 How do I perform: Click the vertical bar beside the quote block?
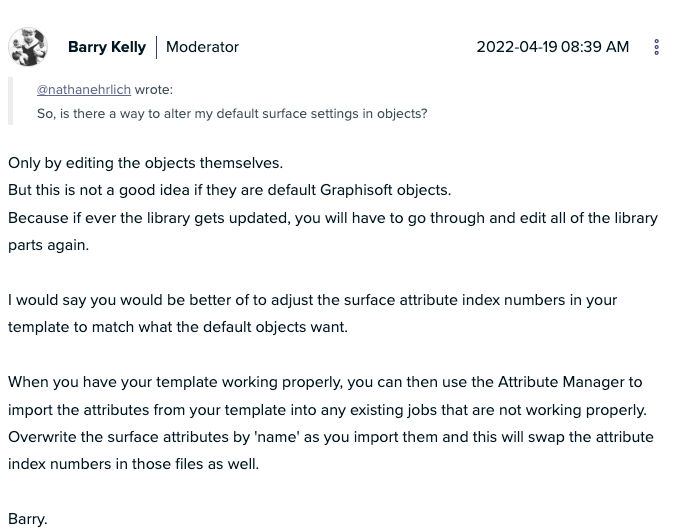click(x=10, y=101)
